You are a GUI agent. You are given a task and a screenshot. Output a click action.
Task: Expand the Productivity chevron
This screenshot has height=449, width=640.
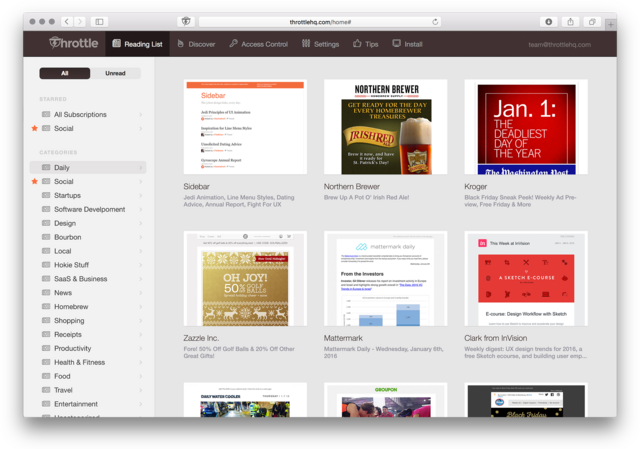(x=140, y=348)
